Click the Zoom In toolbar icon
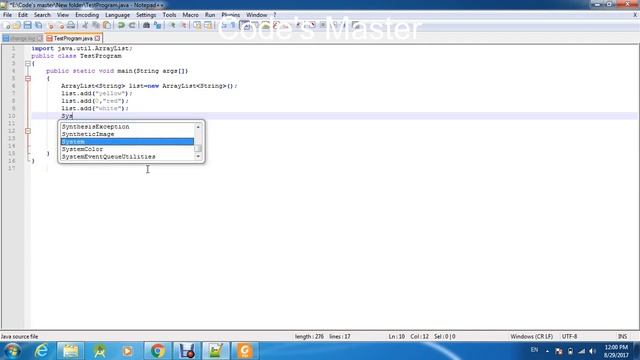The image size is (640, 360). pyautogui.click(x=173, y=25)
